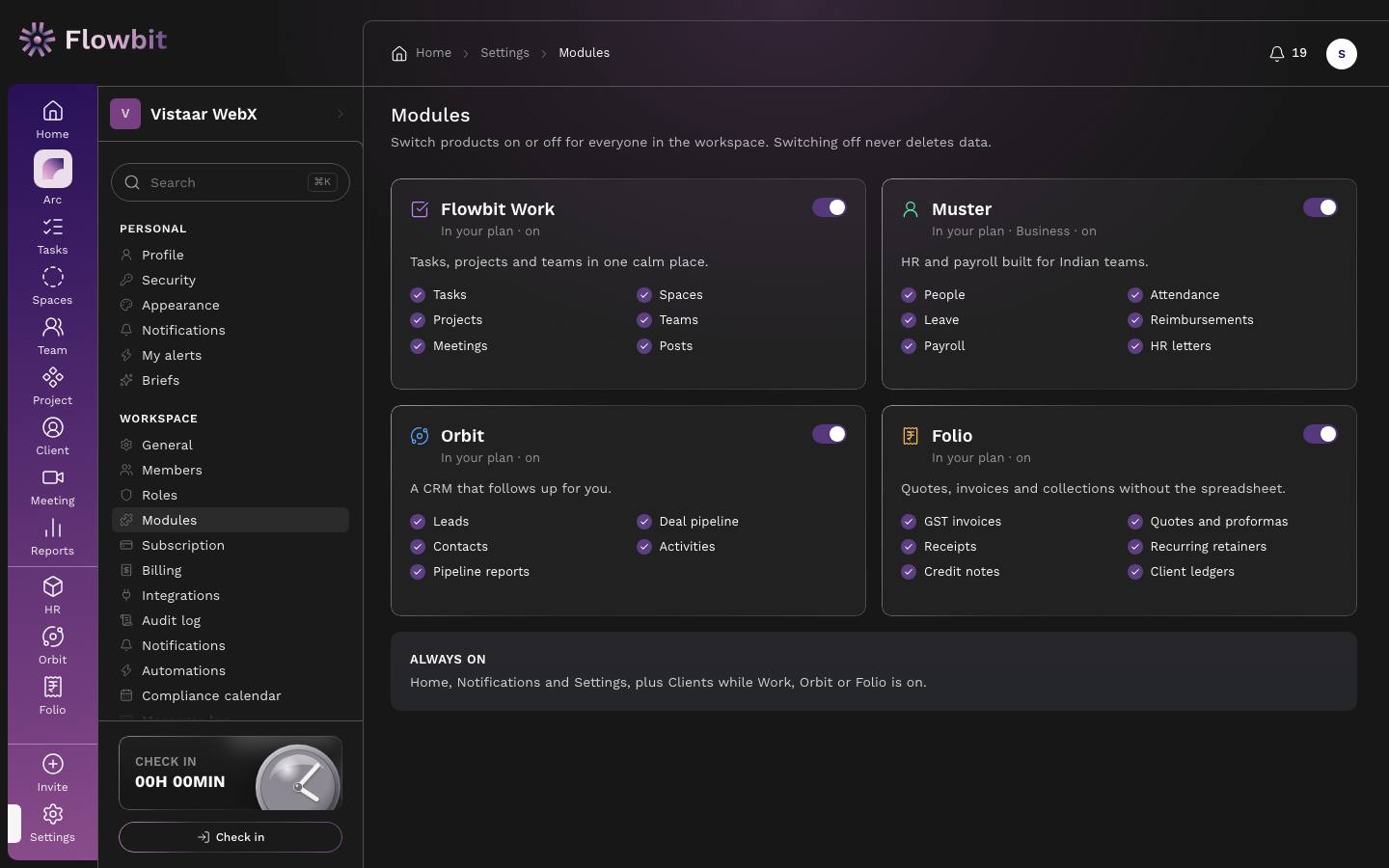Open My alerts
Screen dimensions: 1389x868
231,355
